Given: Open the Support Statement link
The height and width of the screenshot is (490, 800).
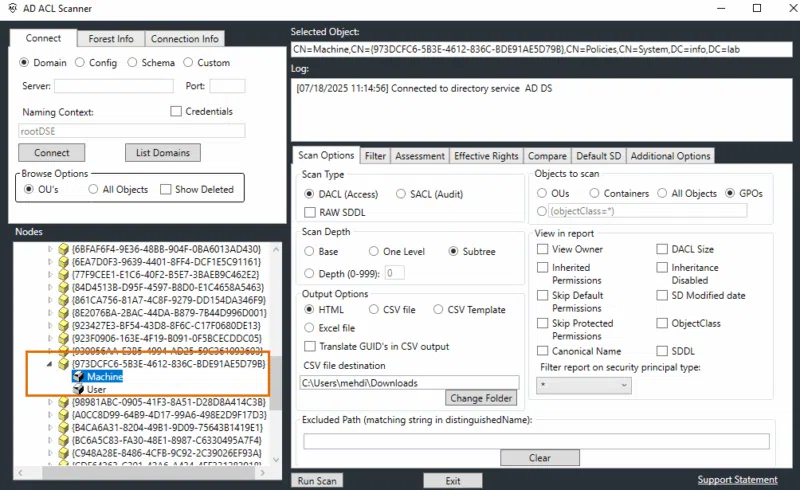Looking at the screenshot, I should coord(737,480).
